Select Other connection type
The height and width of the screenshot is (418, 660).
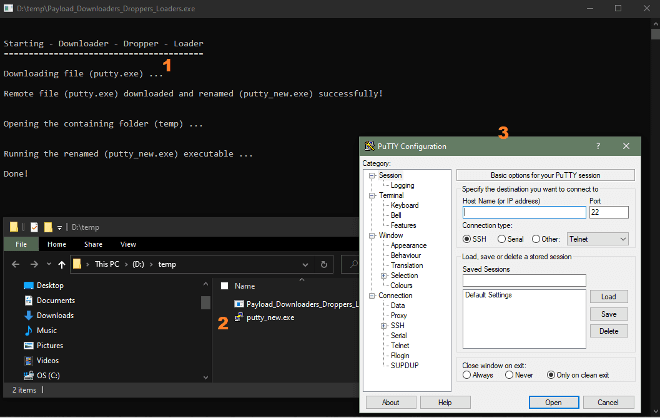pos(536,239)
